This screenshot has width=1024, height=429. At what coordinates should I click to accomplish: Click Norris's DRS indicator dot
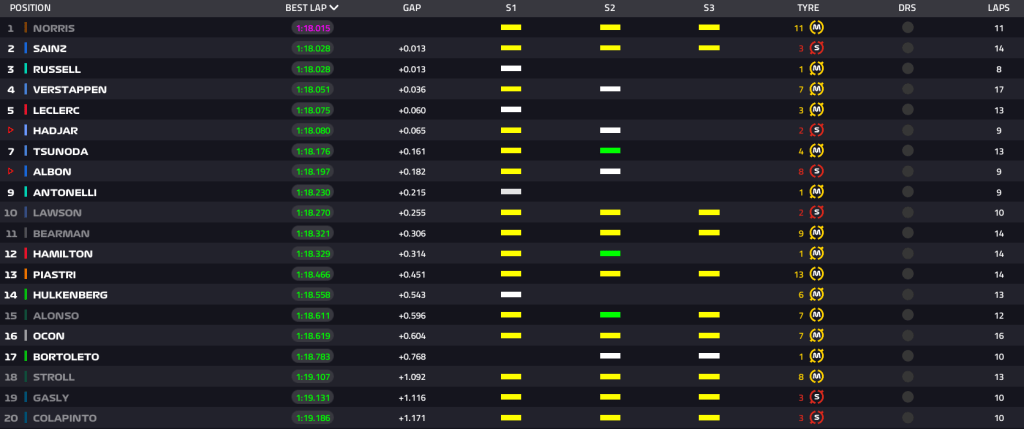tap(908, 27)
